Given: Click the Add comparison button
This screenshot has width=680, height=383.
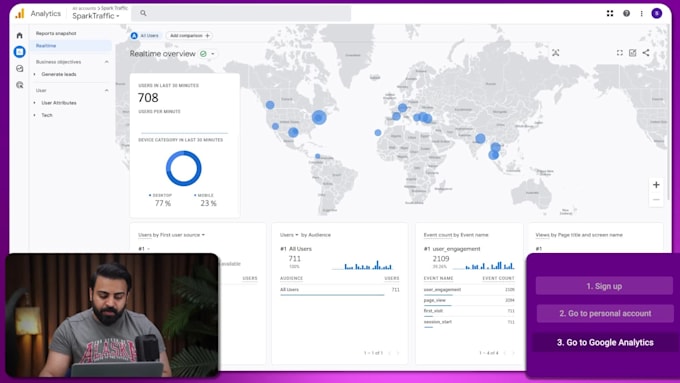Looking at the screenshot, I should point(189,36).
